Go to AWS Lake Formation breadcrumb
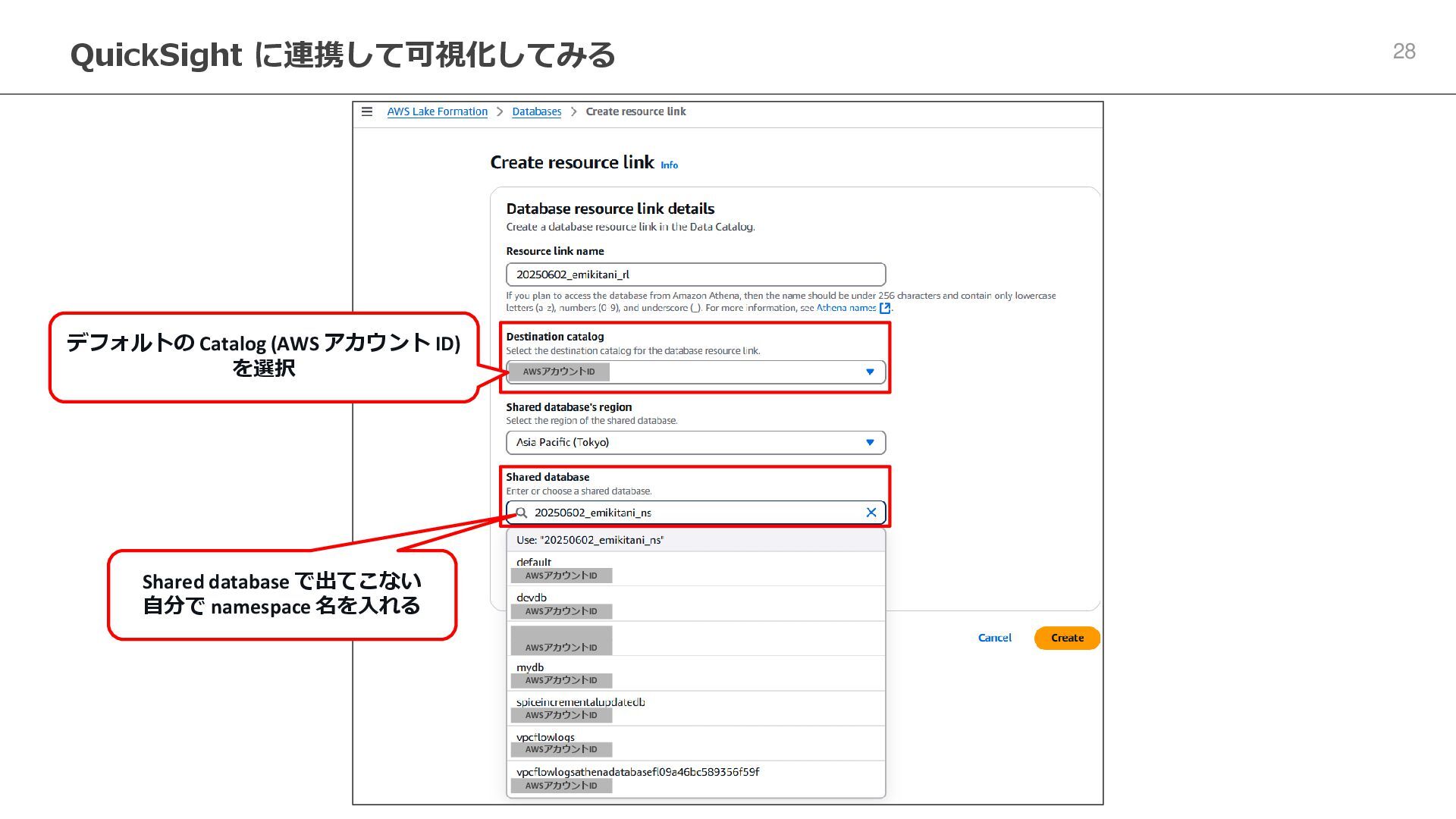The width and height of the screenshot is (1456, 819). click(437, 111)
